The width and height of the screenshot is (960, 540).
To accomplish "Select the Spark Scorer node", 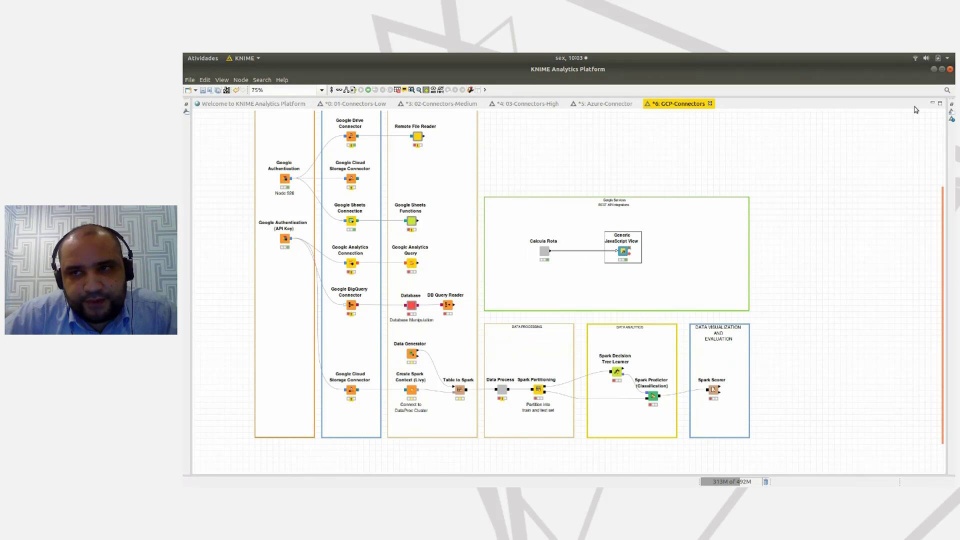I will coord(713,389).
